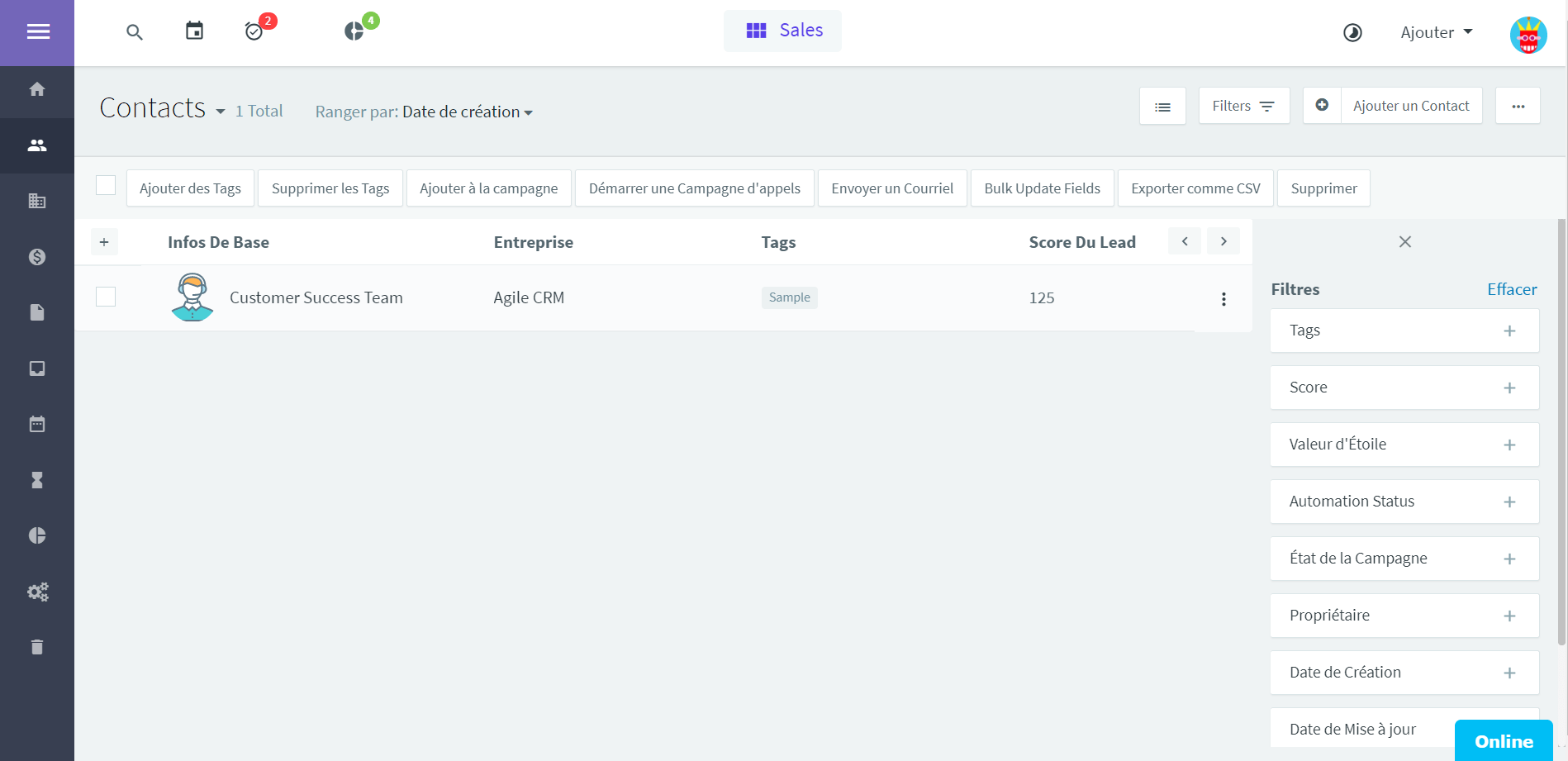This screenshot has height=761, width=1568.
Task: Click the Customer Success Team avatar
Action: point(192,297)
